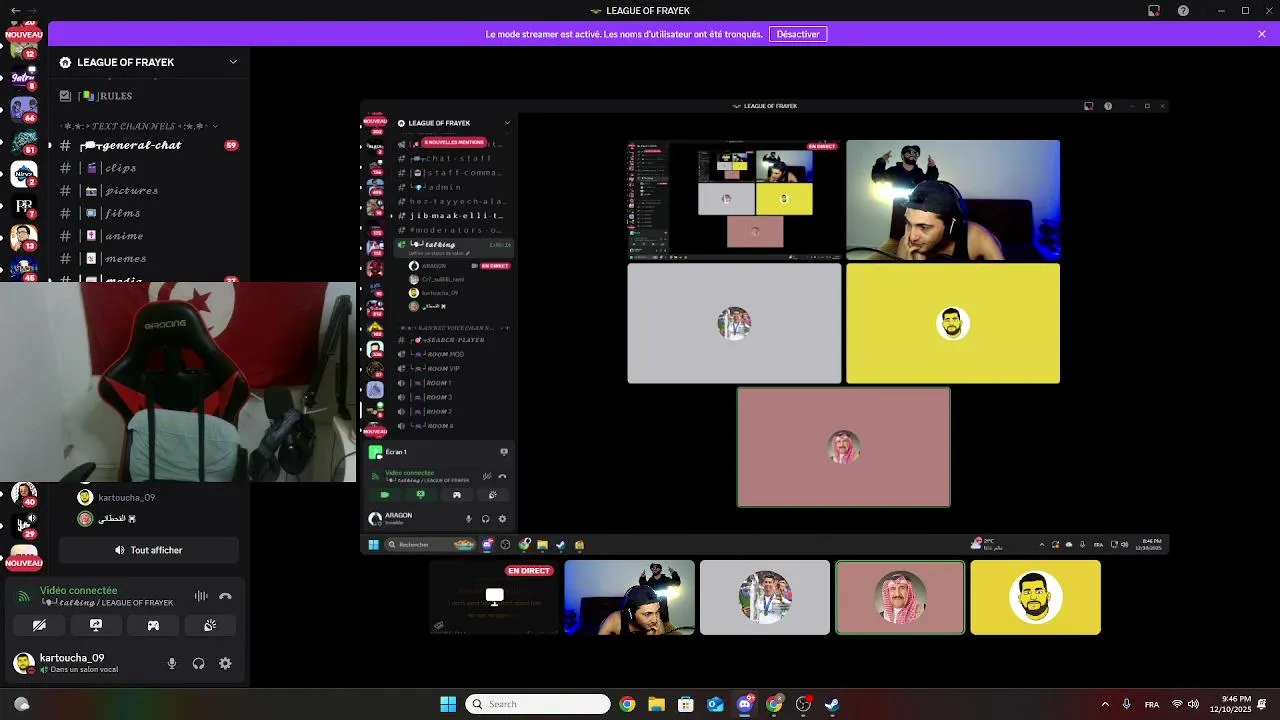1280x720 pixels.
Task: Click the screen share button
Action: (x=96, y=625)
